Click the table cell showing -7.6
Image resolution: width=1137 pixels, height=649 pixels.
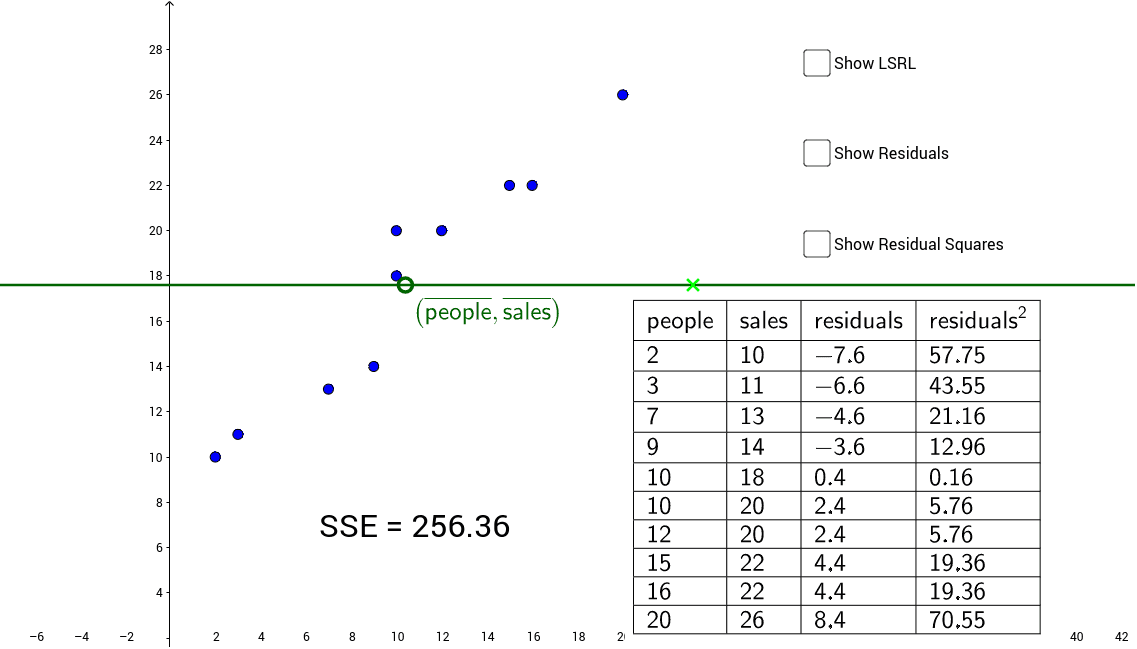point(858,355)
